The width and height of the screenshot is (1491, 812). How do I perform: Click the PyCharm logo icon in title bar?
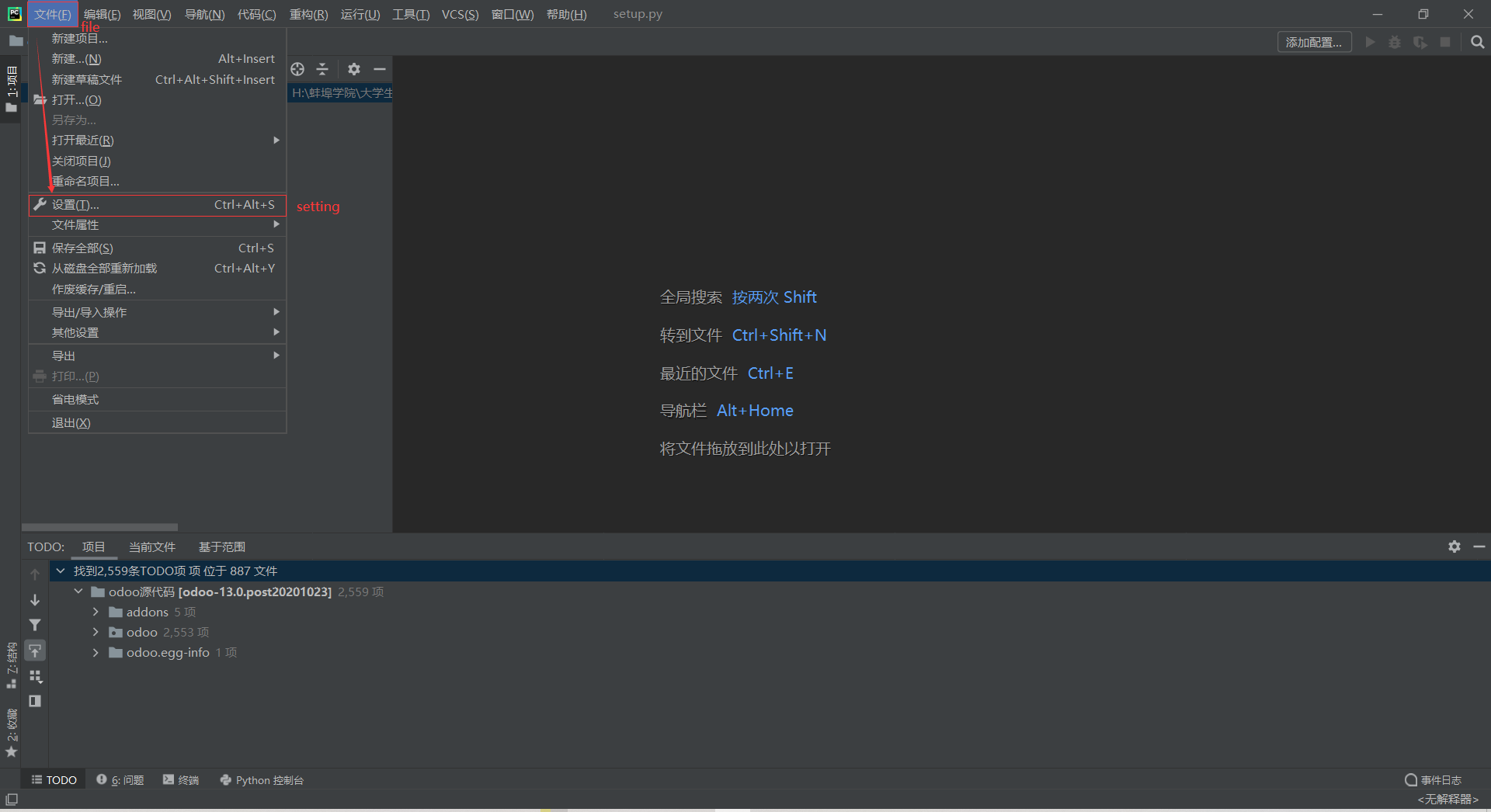(14, 13)
